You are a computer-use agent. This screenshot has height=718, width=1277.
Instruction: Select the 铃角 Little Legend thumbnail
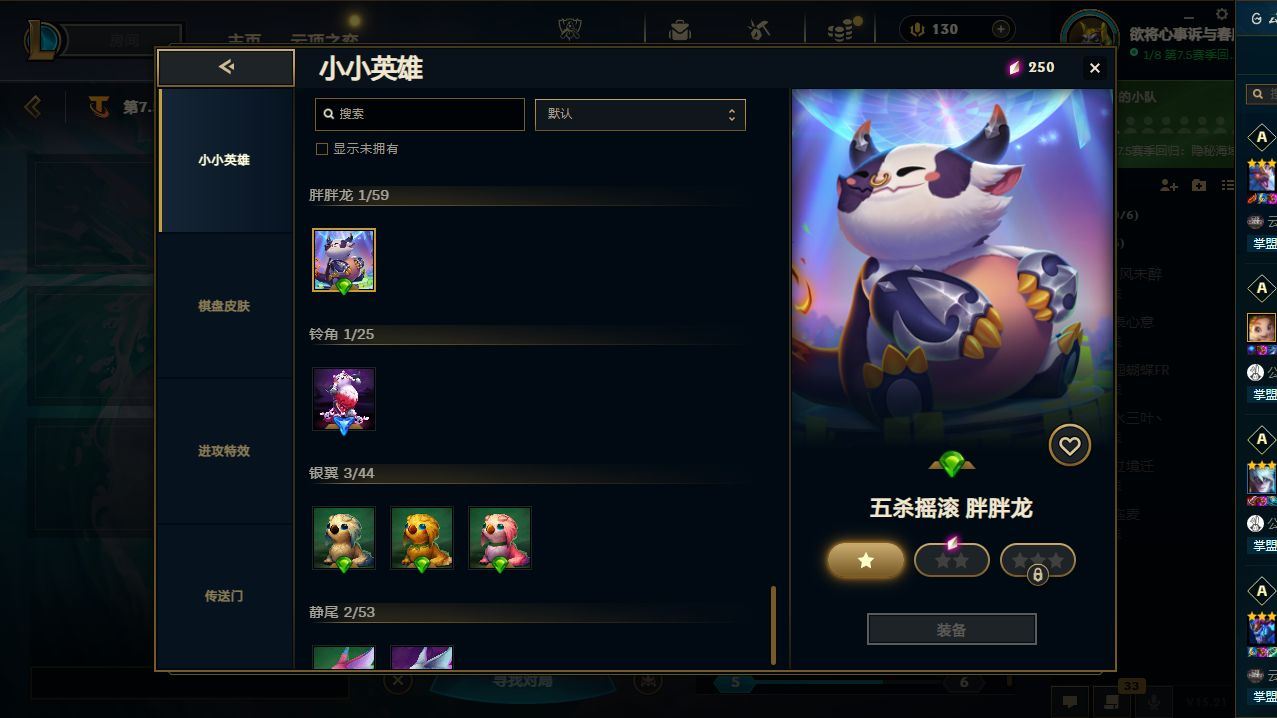point(344,399)
